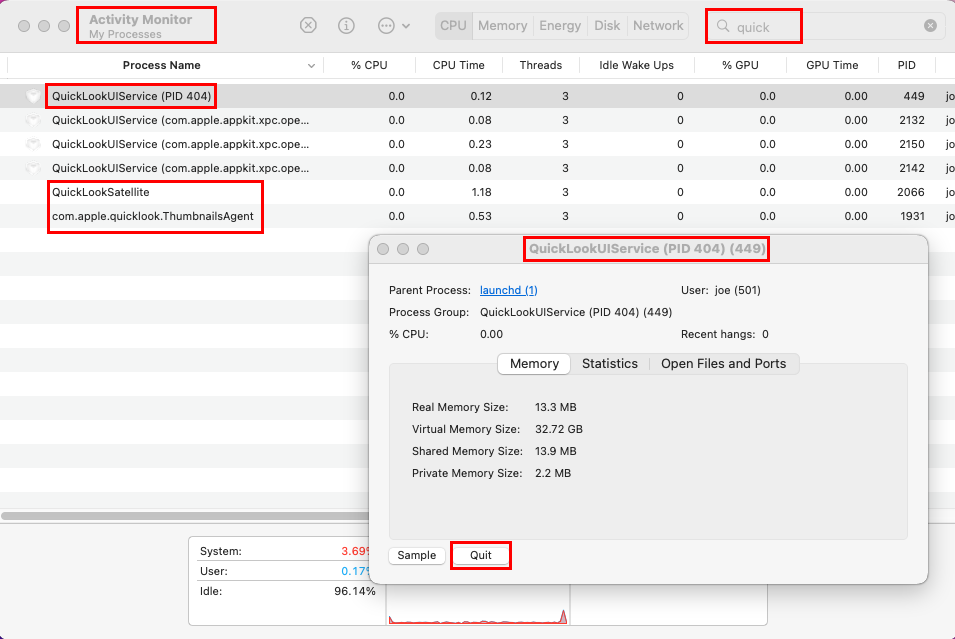
Task: Select the QuickLookUIService row with PID 2142
Action: click(x=478, y=168)
